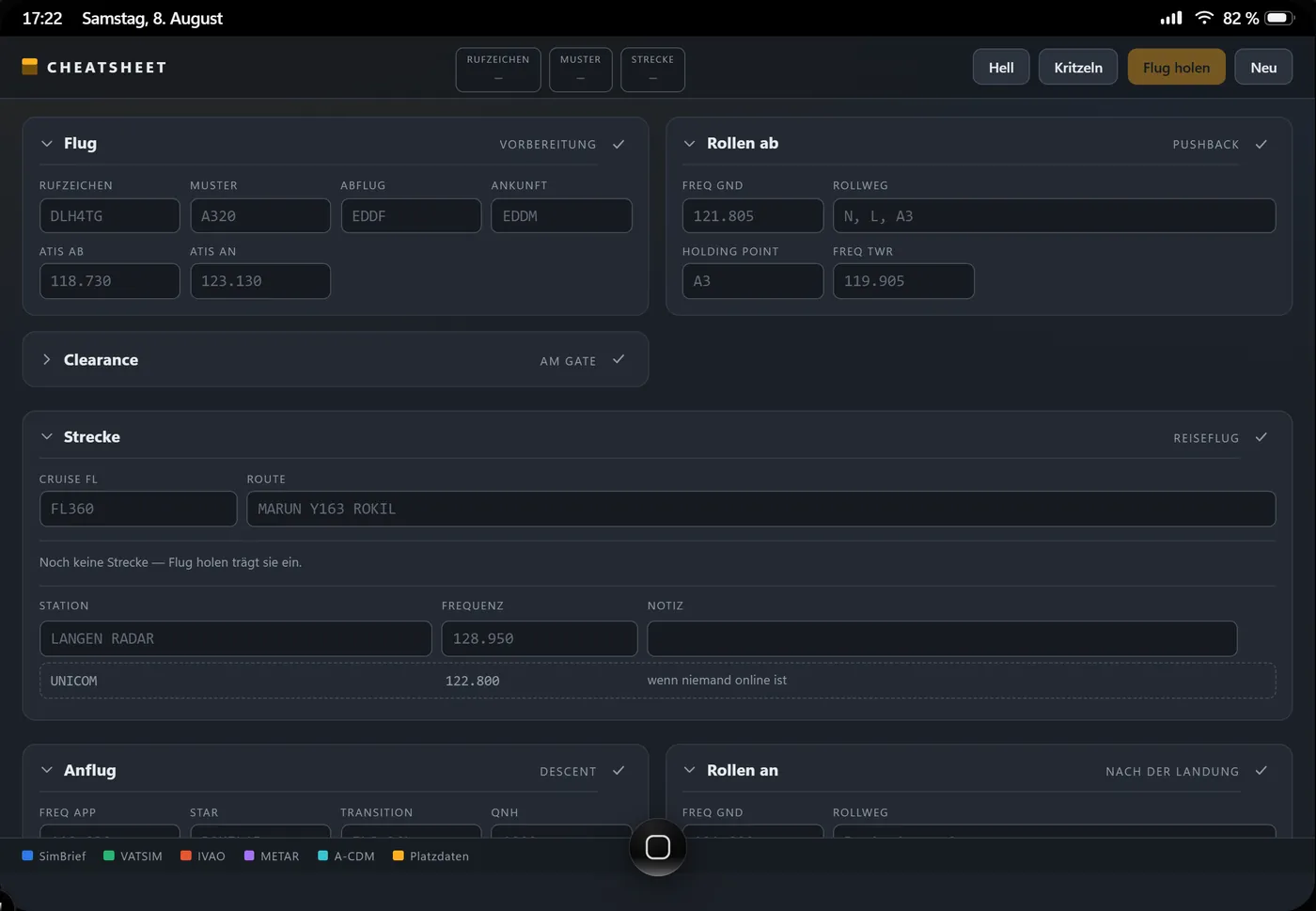Screen dimensions: 1316x911
Task: Collapse the Strecke section
Action: point(47,437)
